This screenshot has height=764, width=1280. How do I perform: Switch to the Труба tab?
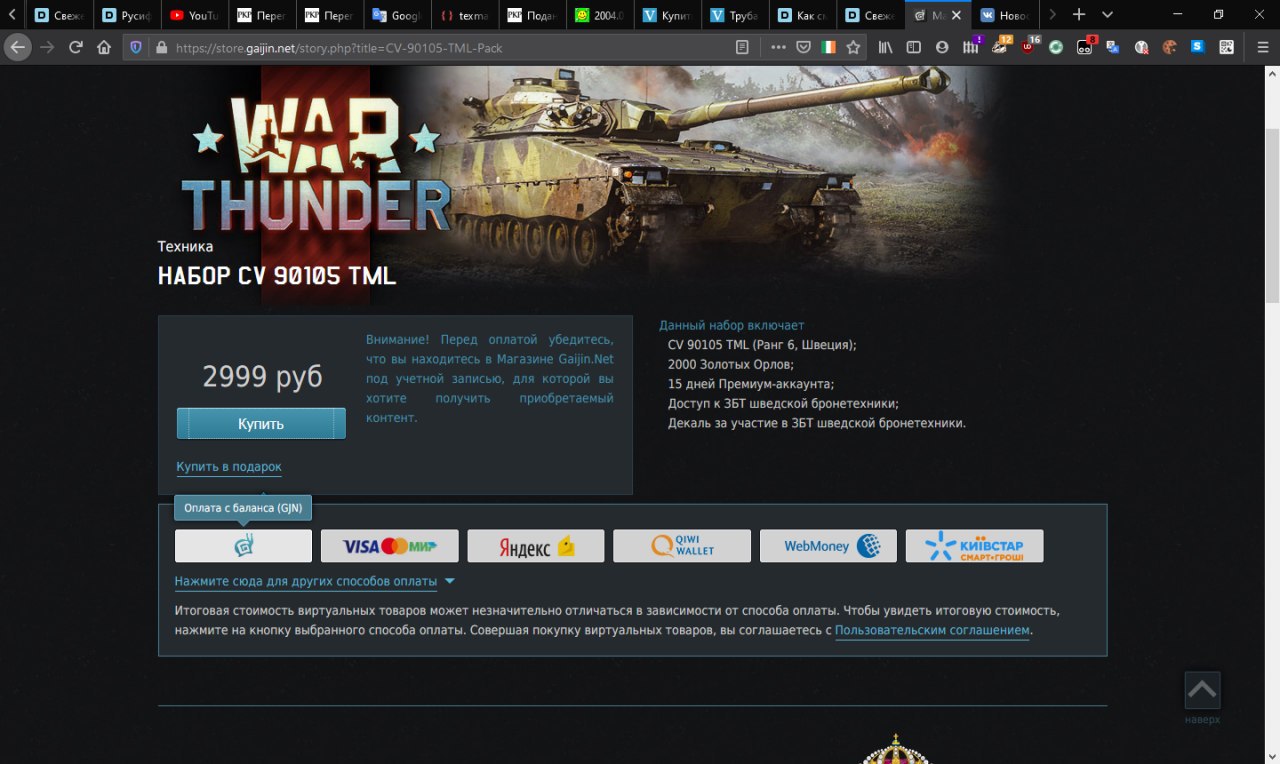(x=736, y=15)
